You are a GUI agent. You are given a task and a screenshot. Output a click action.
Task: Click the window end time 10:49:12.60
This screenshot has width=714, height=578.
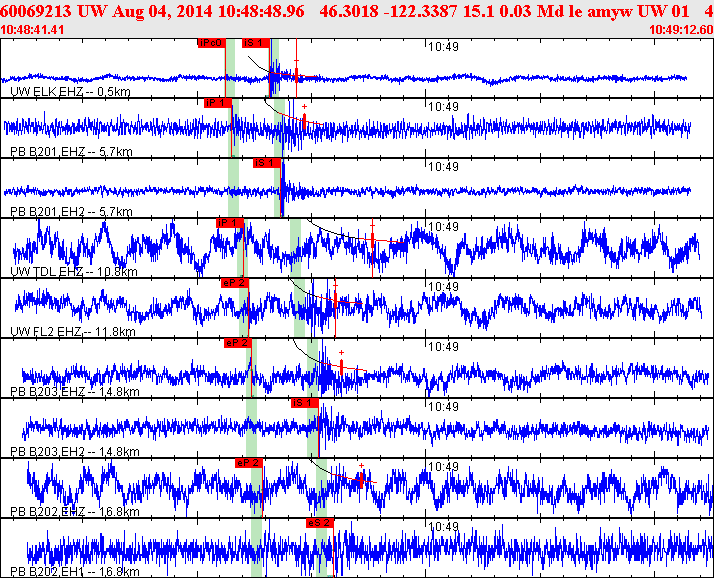pyautogui.click(x=680, y=30)
